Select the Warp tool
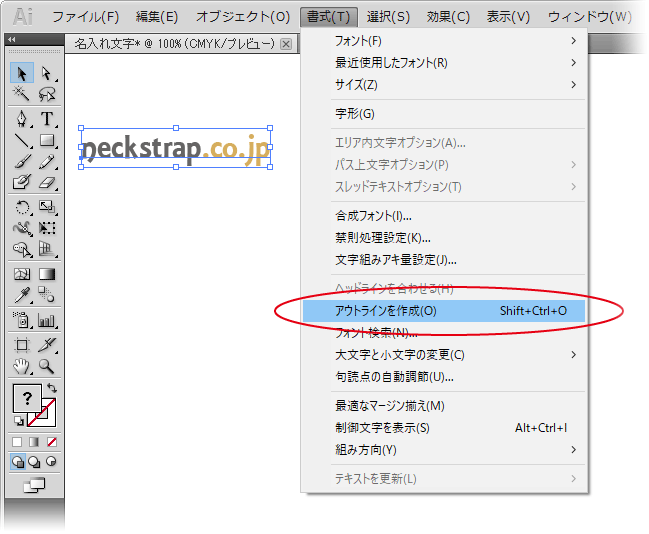 click(x=22, y=228)
